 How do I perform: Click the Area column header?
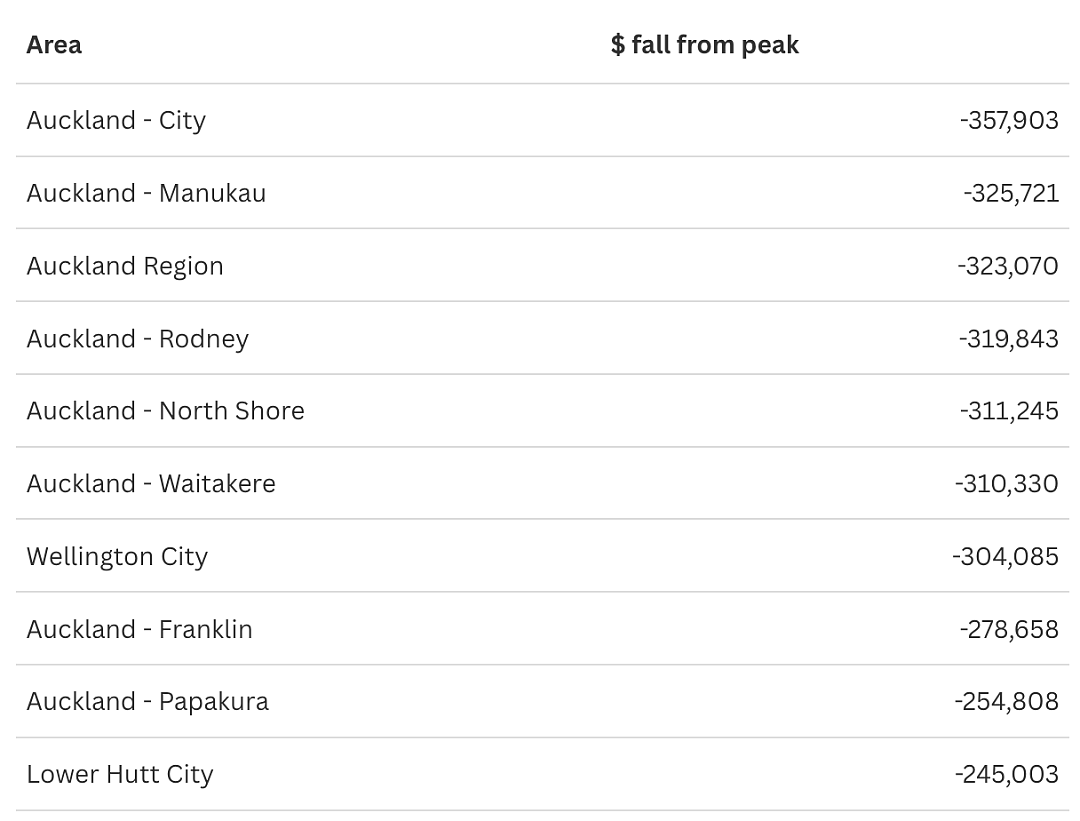click(x=54, y=45)
